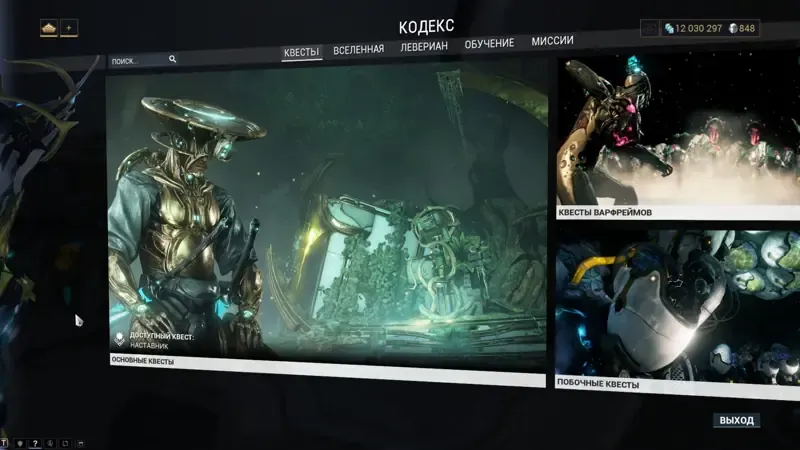This screenshot has height=450, width=800.
Task: Click the credits currency icon
Action: [669, 29]
